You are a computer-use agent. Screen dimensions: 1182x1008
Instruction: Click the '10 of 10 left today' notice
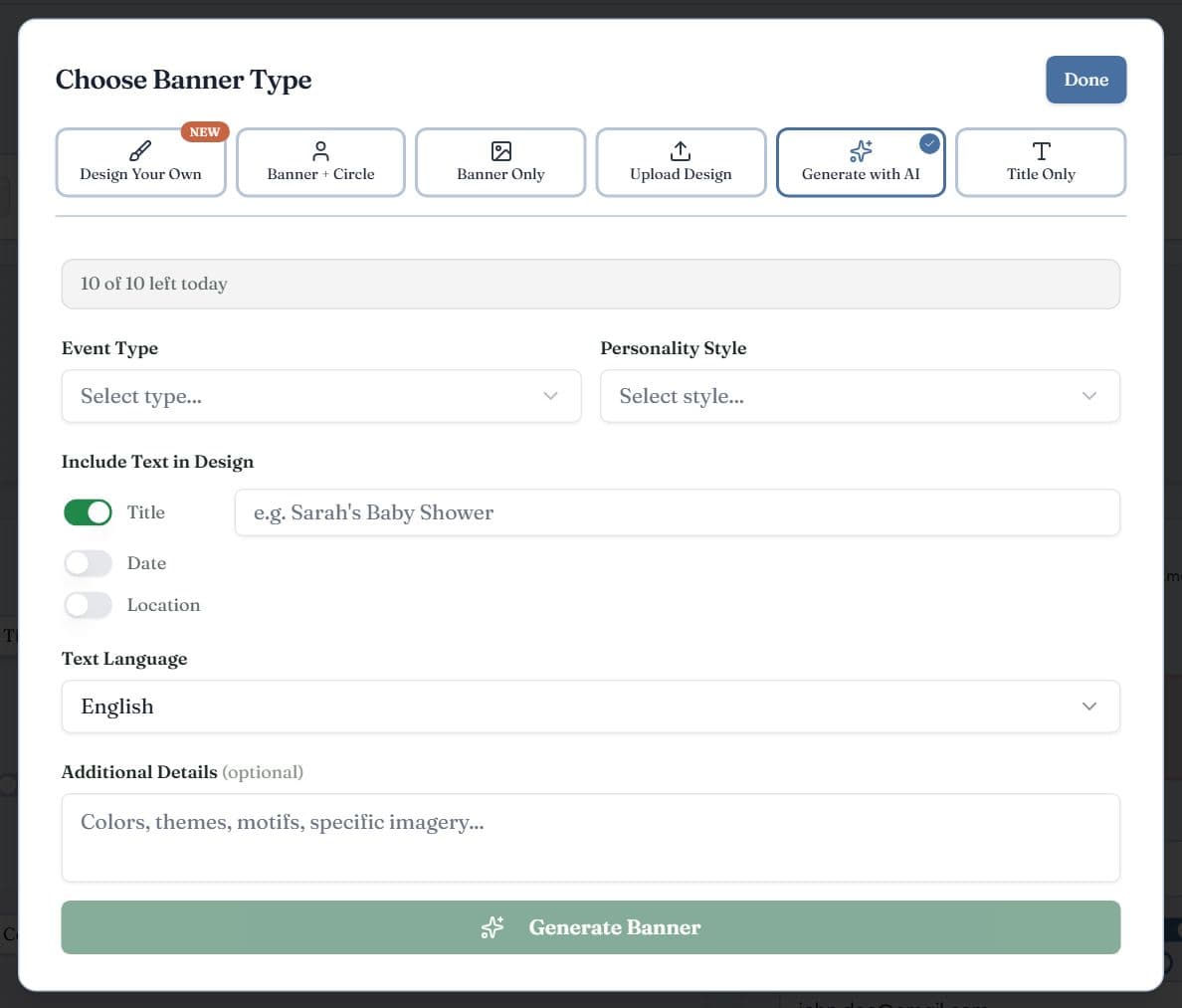(591, 285)
